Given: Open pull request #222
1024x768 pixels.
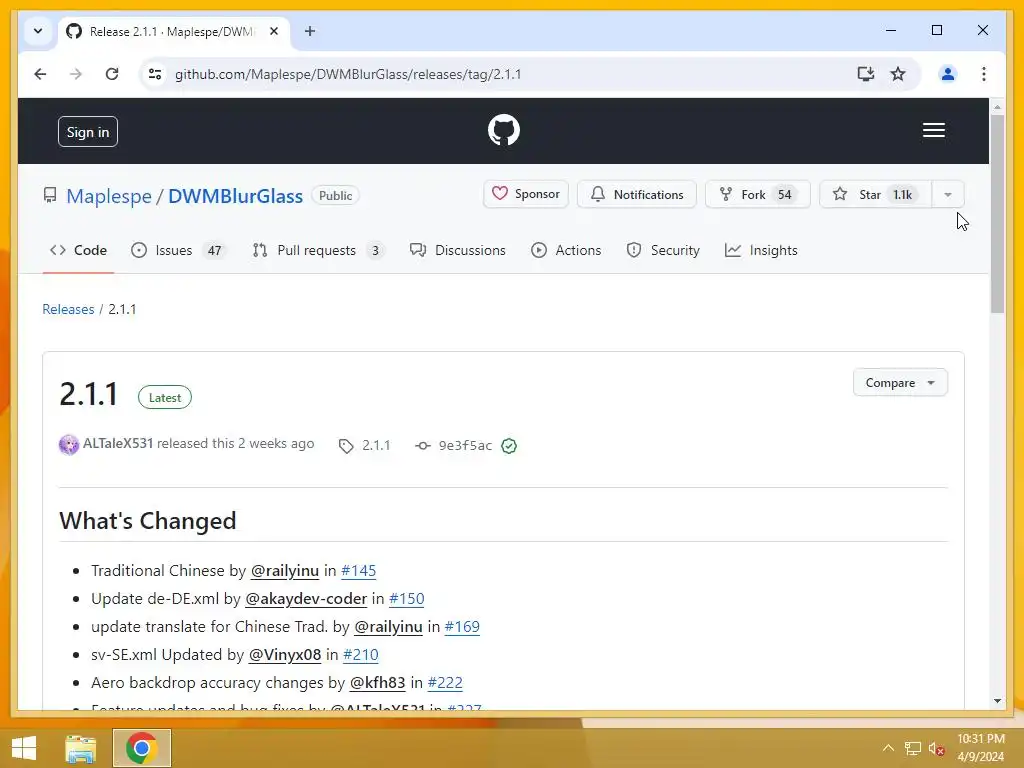Looking at the screenshot, I should (445, 683).
